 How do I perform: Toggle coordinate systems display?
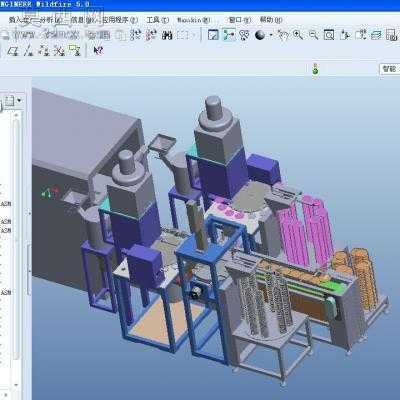59,51
